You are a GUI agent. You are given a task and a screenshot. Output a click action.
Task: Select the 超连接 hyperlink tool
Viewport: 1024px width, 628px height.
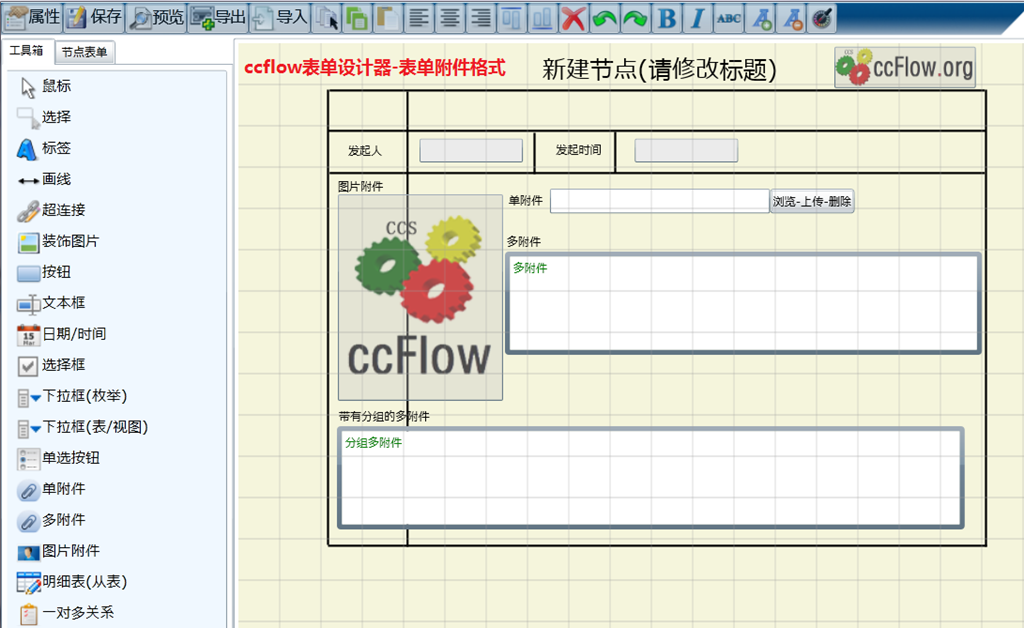[52, 210]
